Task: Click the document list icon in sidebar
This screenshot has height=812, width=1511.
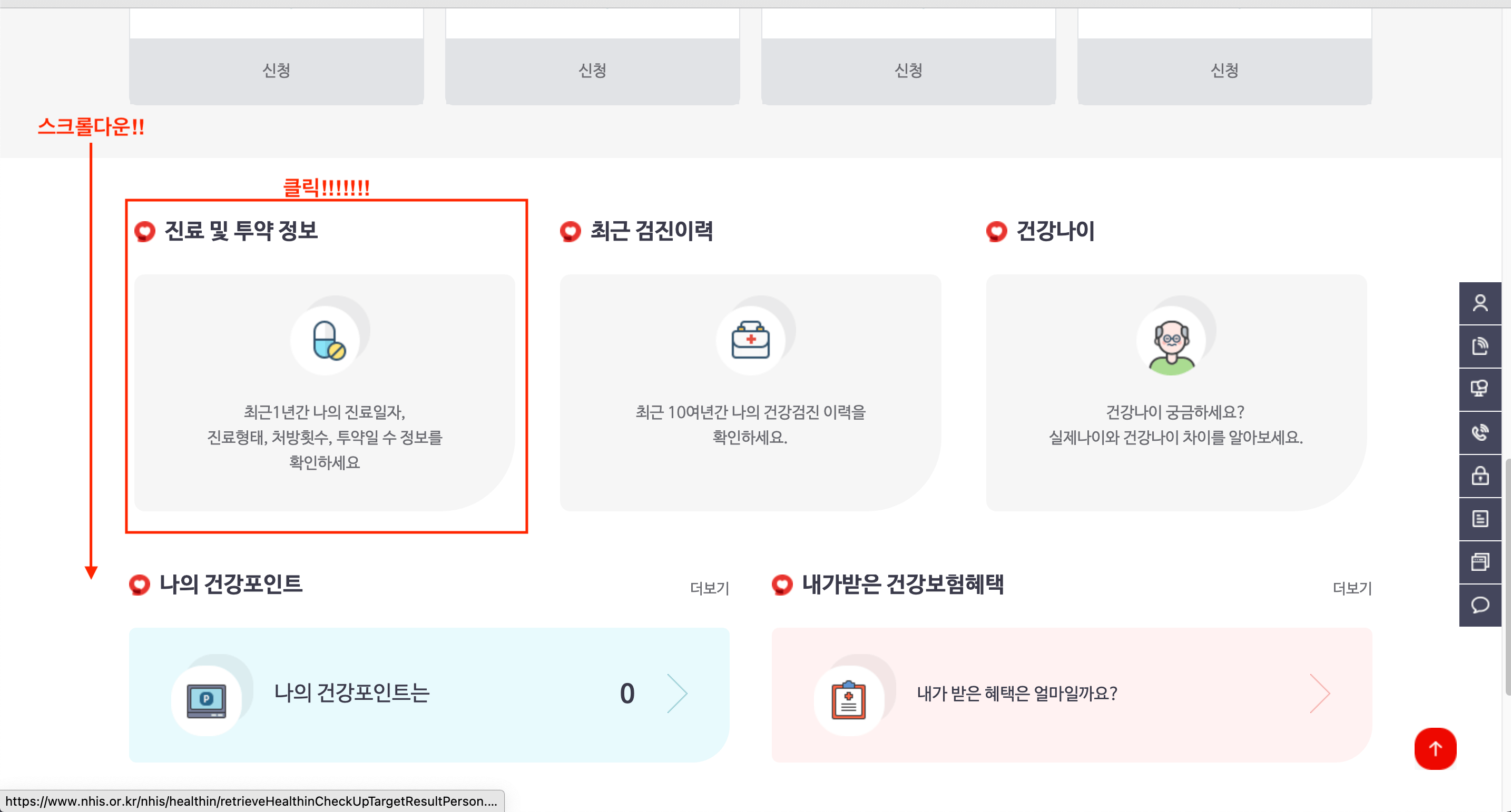Action: (x=1479, y=519)
